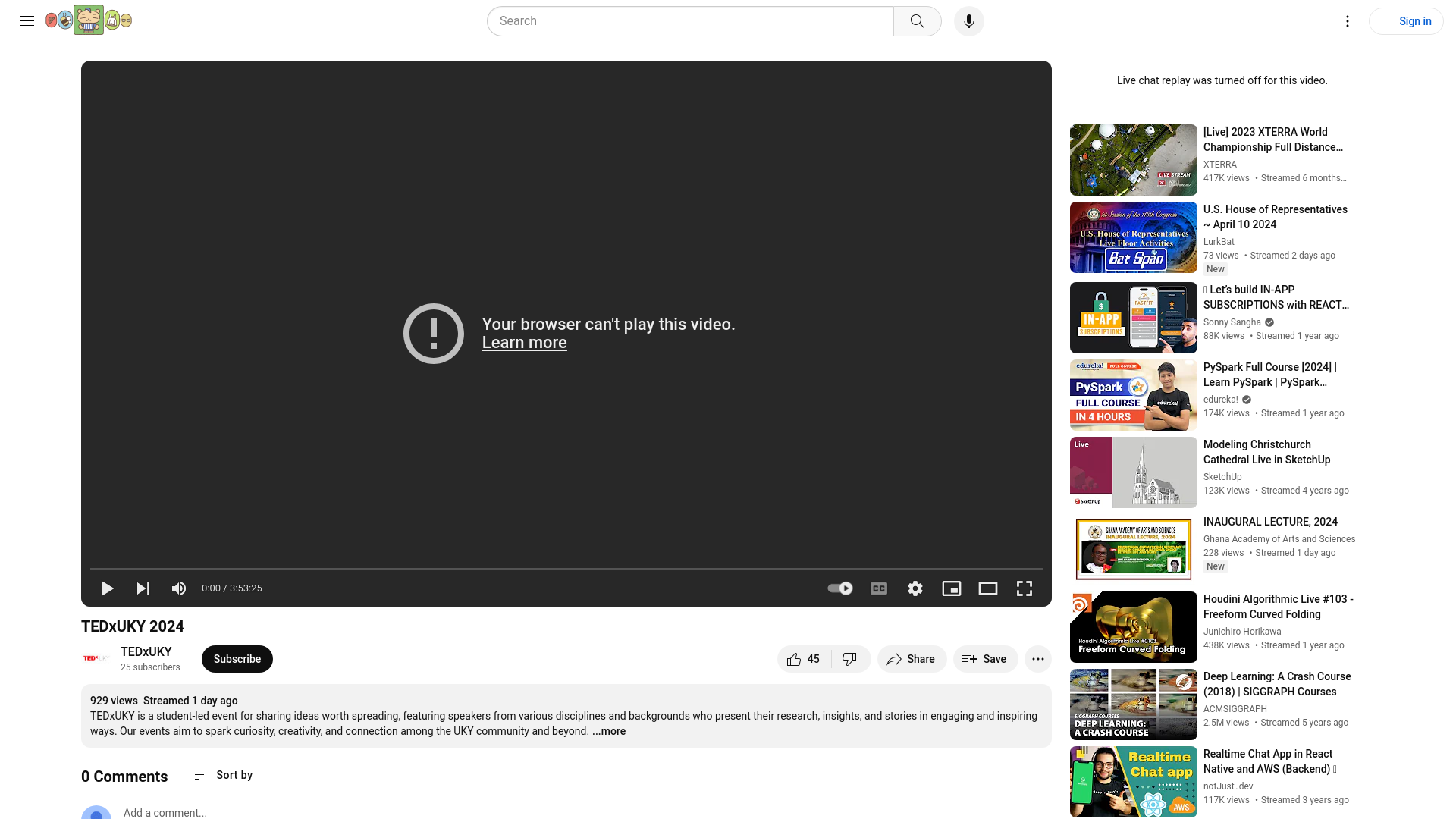1456x819 pixels.
Task: Open the Junichiro Horikawa channel name
Action: tap(1242, 632)
